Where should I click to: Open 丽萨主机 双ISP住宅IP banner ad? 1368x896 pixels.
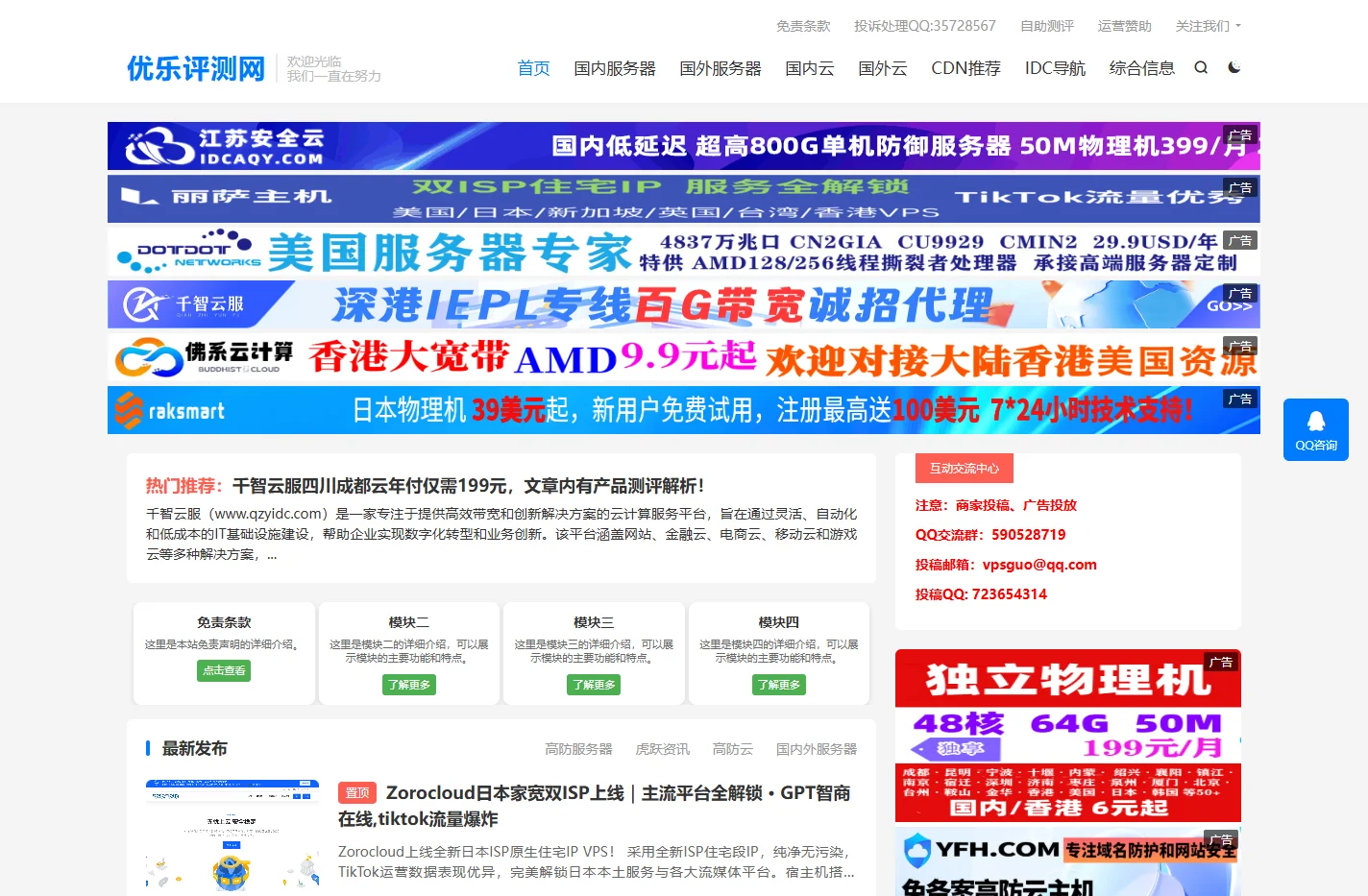[x=684, y=199]
